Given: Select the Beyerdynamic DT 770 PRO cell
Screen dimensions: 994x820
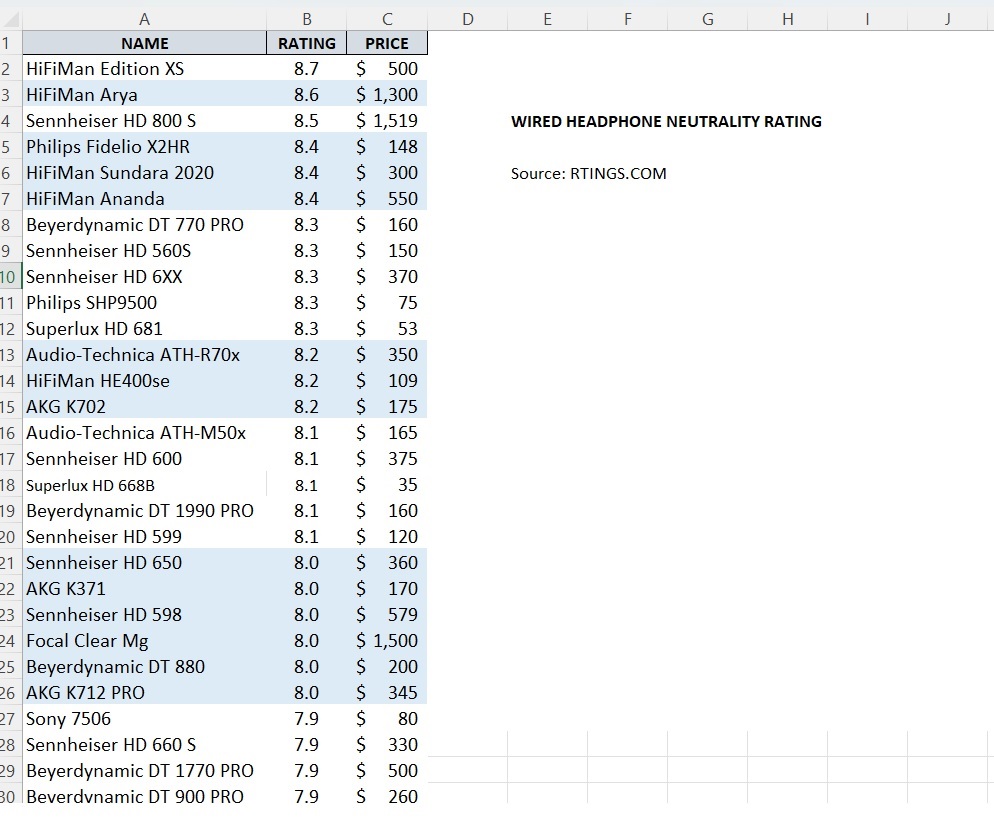Looking at the screenshot, I should pyautogui.click(x=145, y=224).
